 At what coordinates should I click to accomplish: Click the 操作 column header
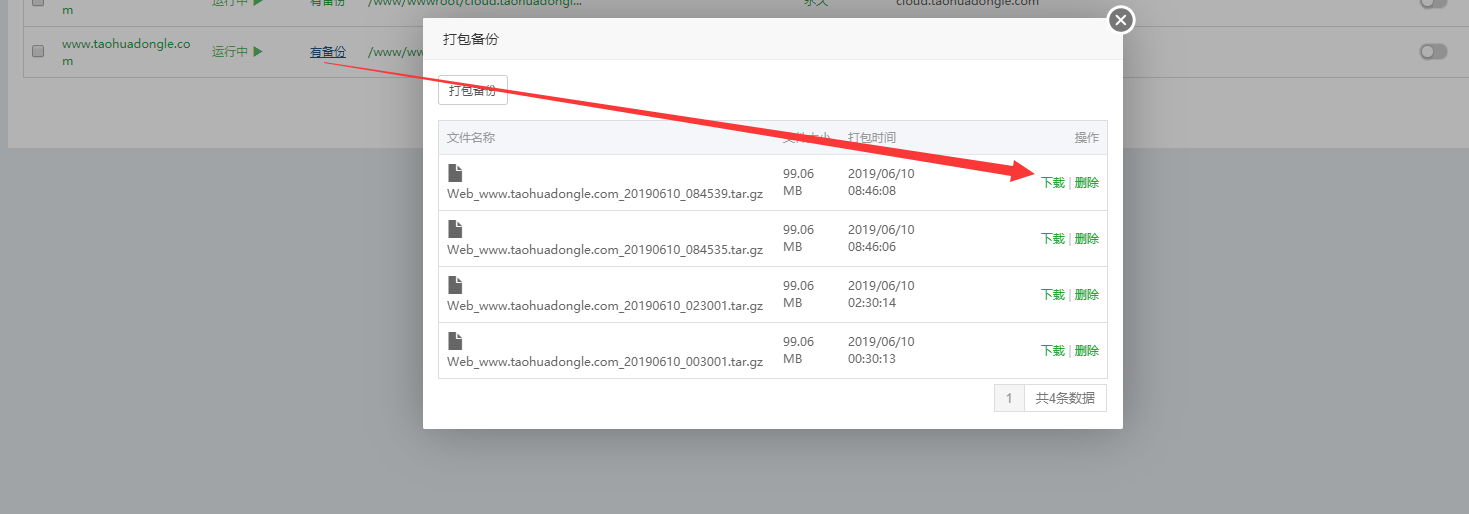pyautogui.click(x=1087, y=138)
